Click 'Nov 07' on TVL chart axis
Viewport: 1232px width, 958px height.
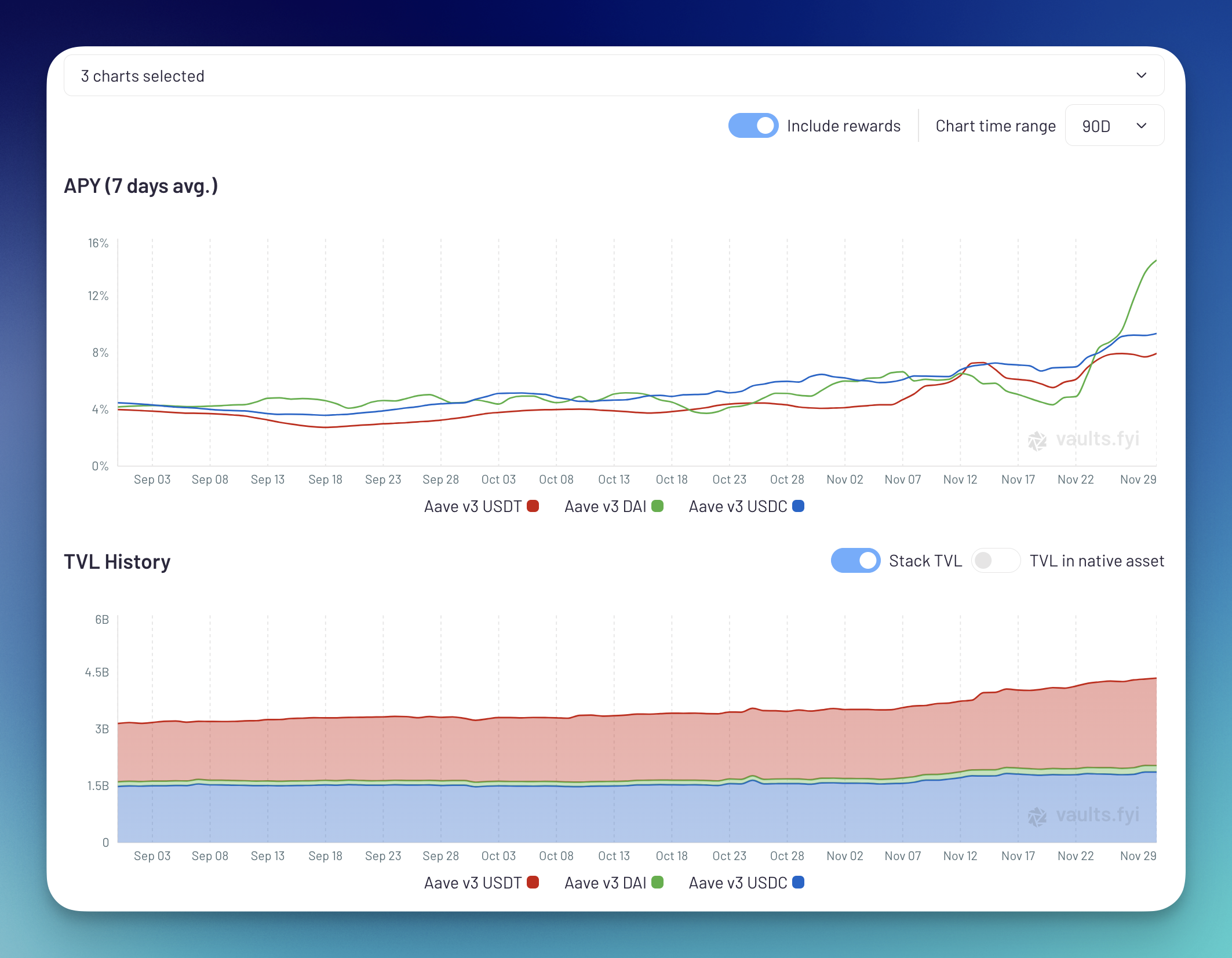point(902,856)
